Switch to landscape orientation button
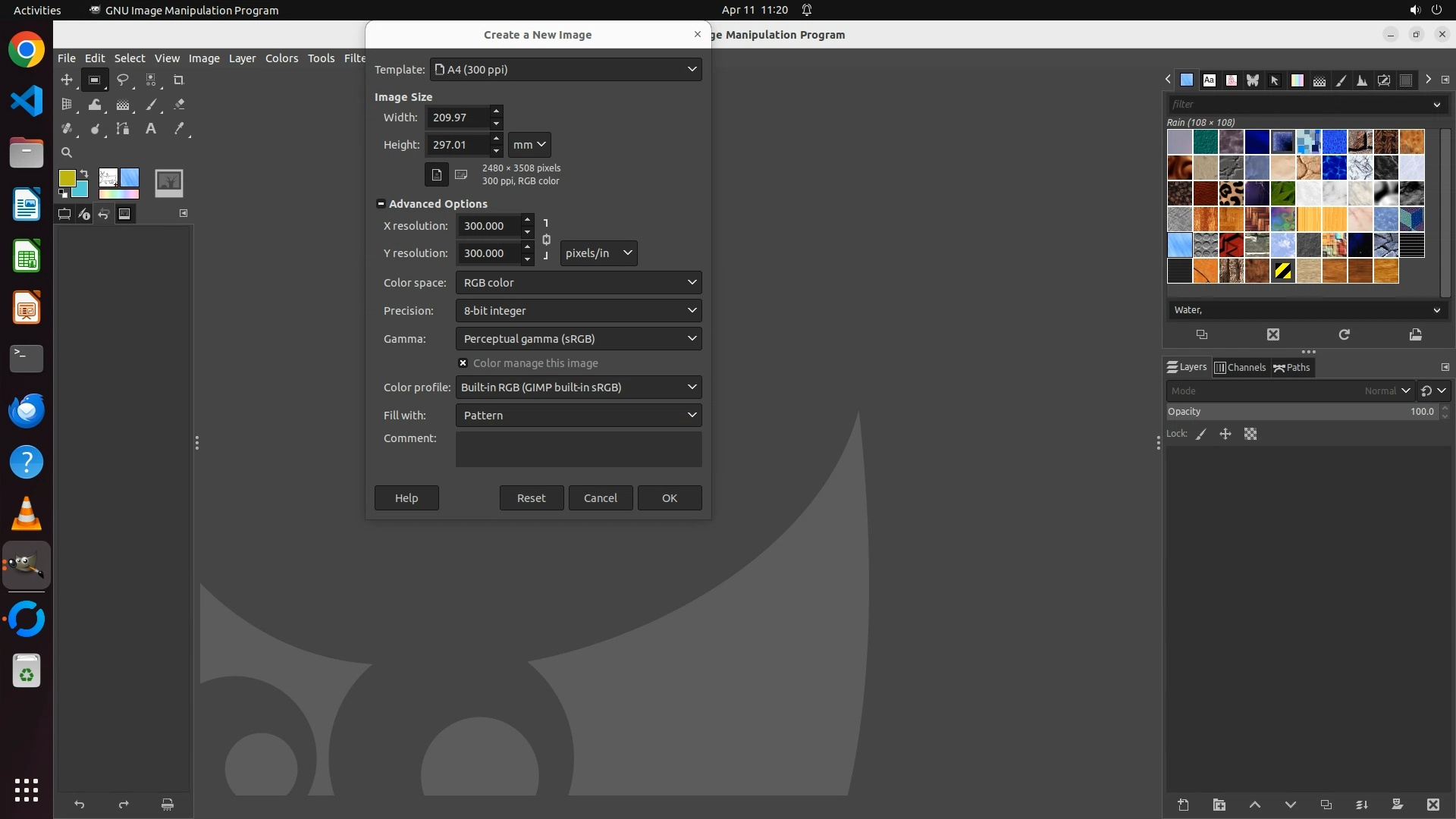The width and height of the screenshot is (1456, 819). pos(460,174)
